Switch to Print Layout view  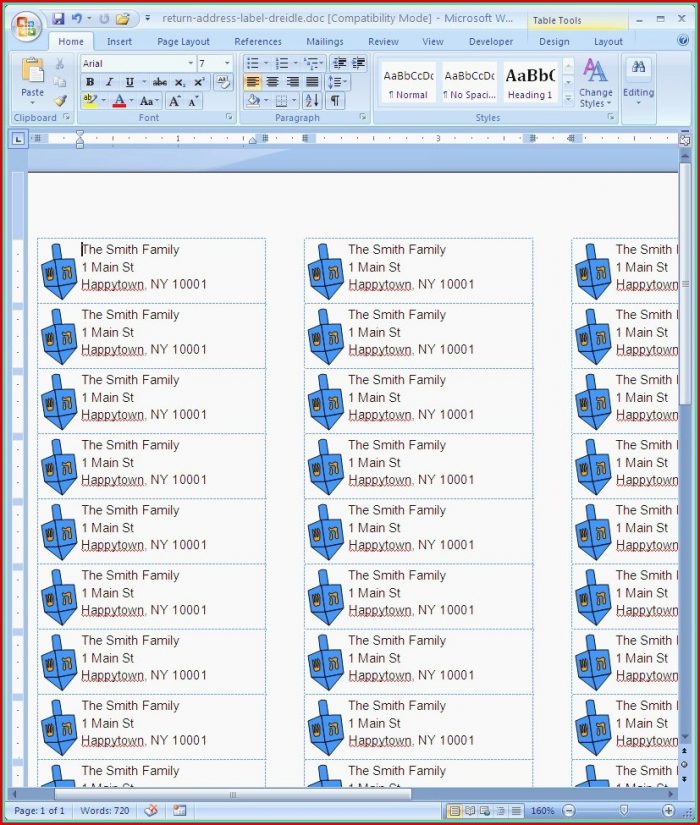[455, 811]
